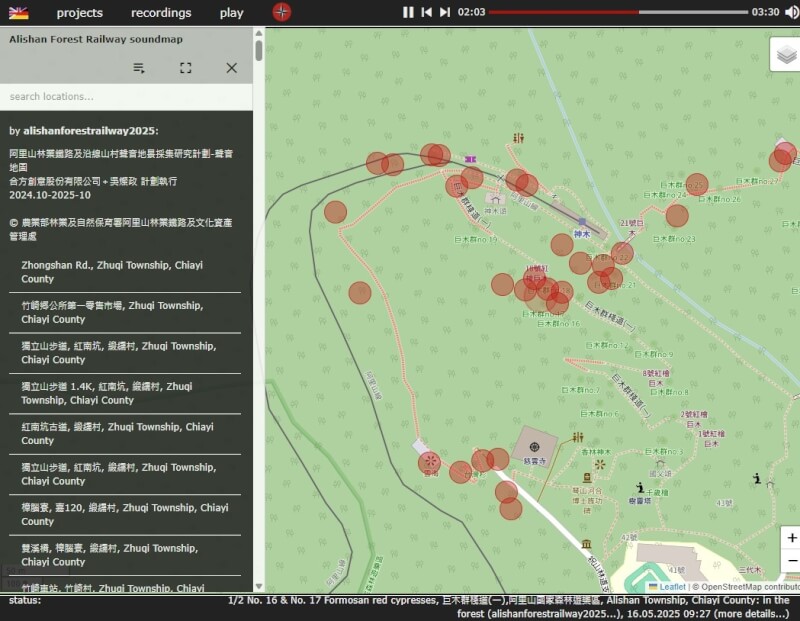Click the skip-to-next track icon
Image resolution: width=800 pixels, height=621 pixels.
(443, 13)
